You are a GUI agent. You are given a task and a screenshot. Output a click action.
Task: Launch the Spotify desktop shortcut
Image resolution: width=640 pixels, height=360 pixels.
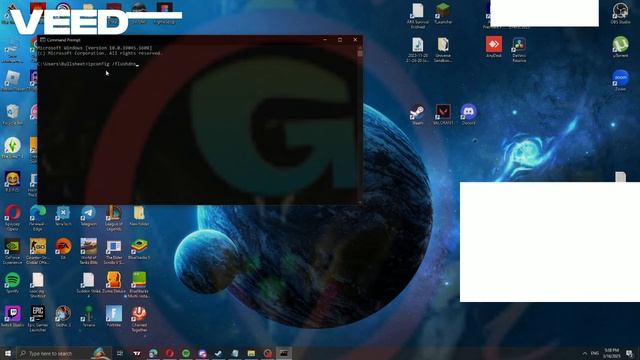point(12,283)
